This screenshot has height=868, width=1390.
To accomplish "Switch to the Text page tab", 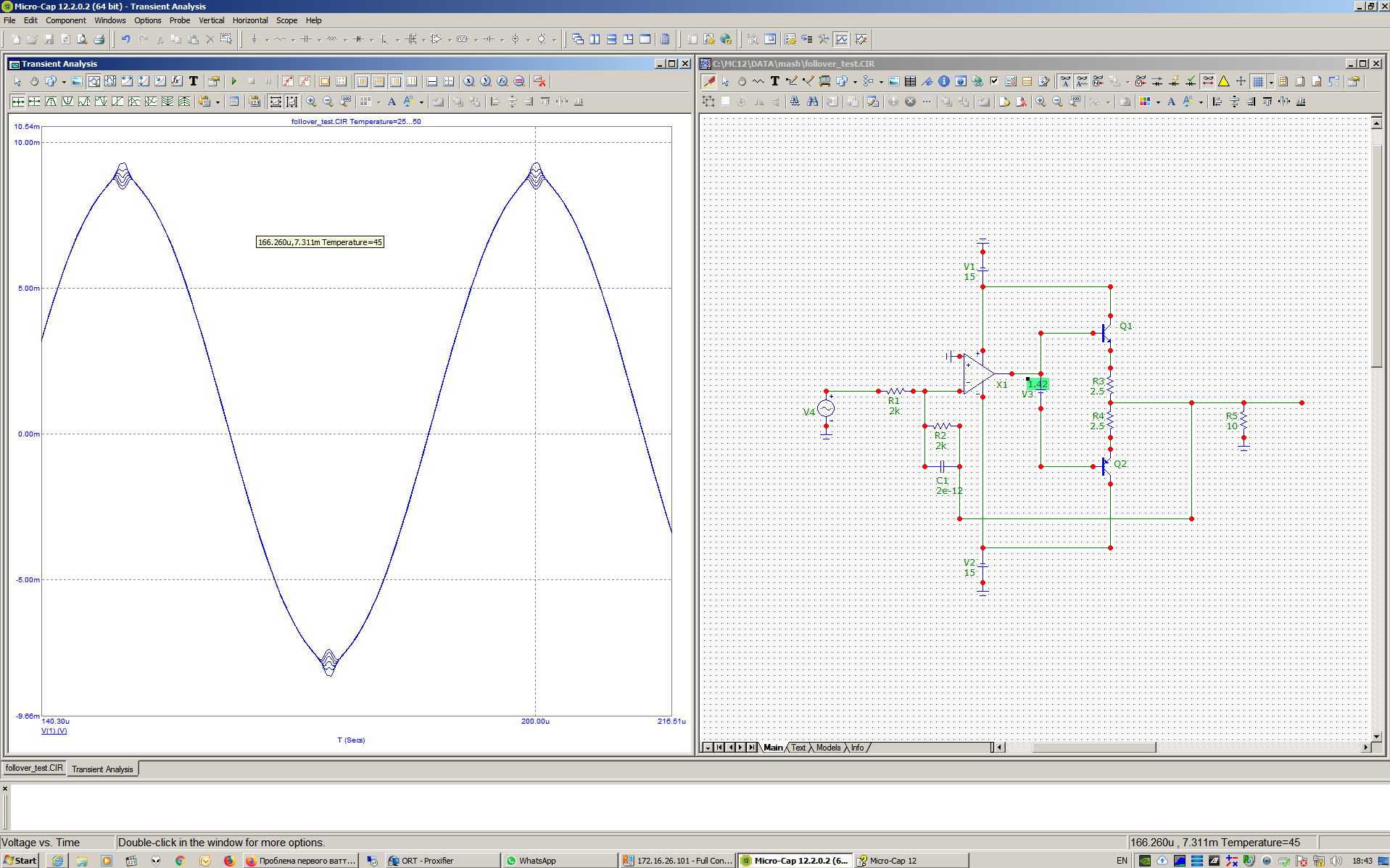I will click(798, 748).
